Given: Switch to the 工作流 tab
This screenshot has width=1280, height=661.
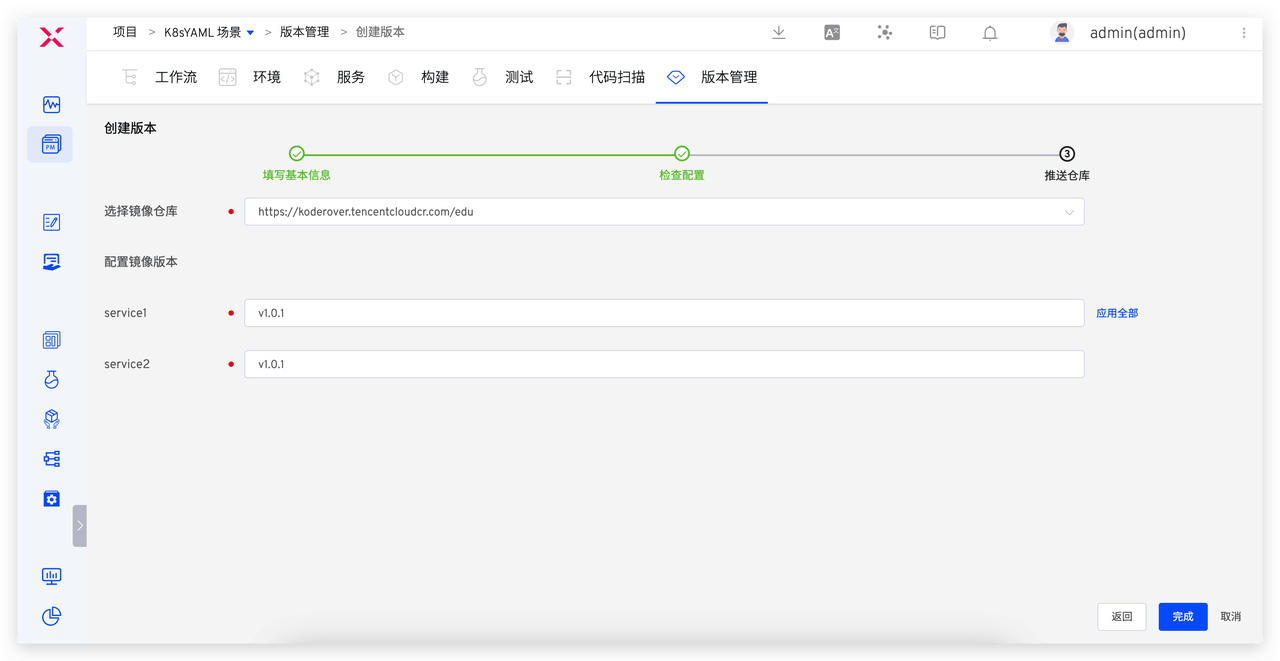Looking at the screenshot, I should tap(175, 76).
